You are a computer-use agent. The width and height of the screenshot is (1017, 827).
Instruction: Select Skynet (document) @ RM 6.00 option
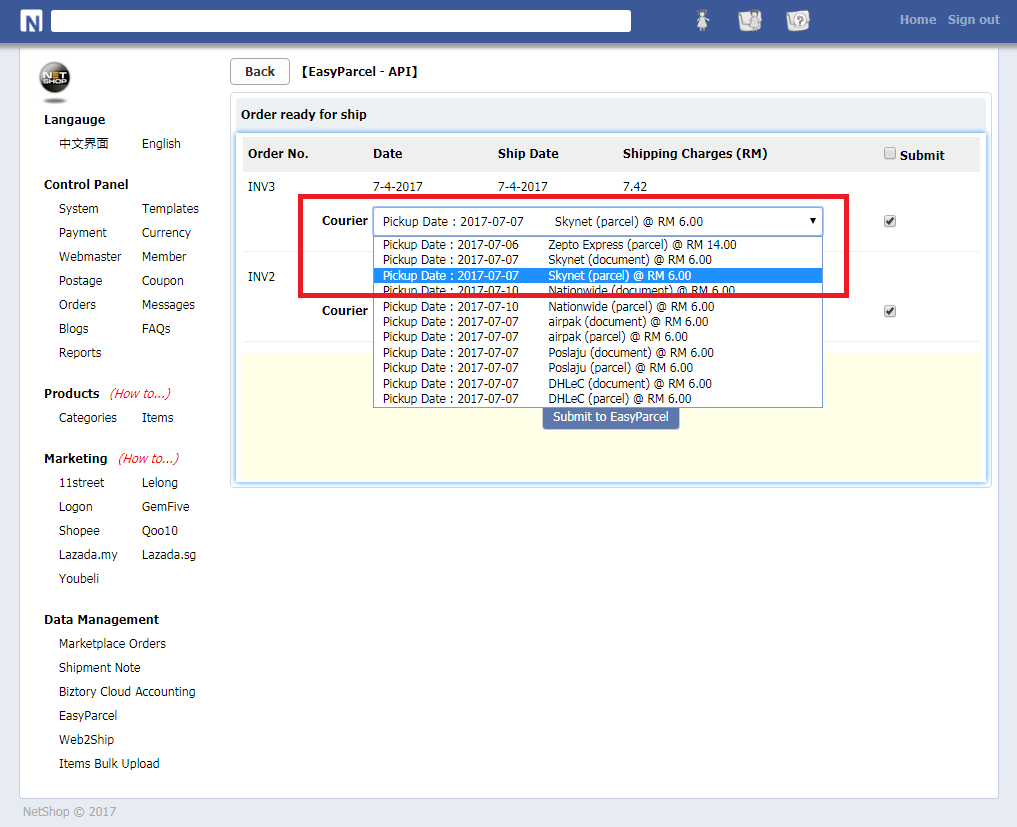pos(597,260)
